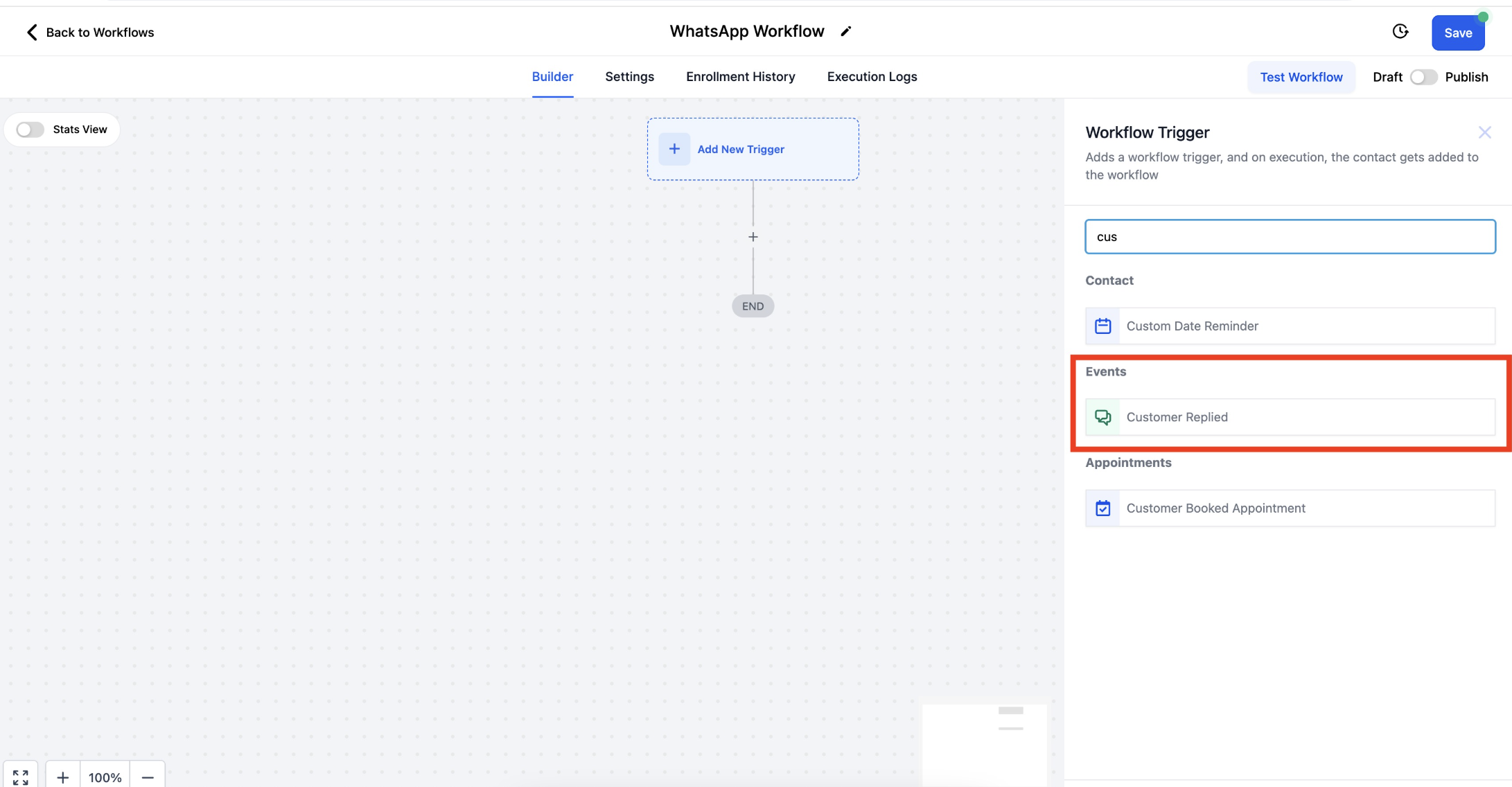The width and height of the screenshot is (1512, 787).
Task: Click the back arrow to Workflows
Action: click(32, 32)
